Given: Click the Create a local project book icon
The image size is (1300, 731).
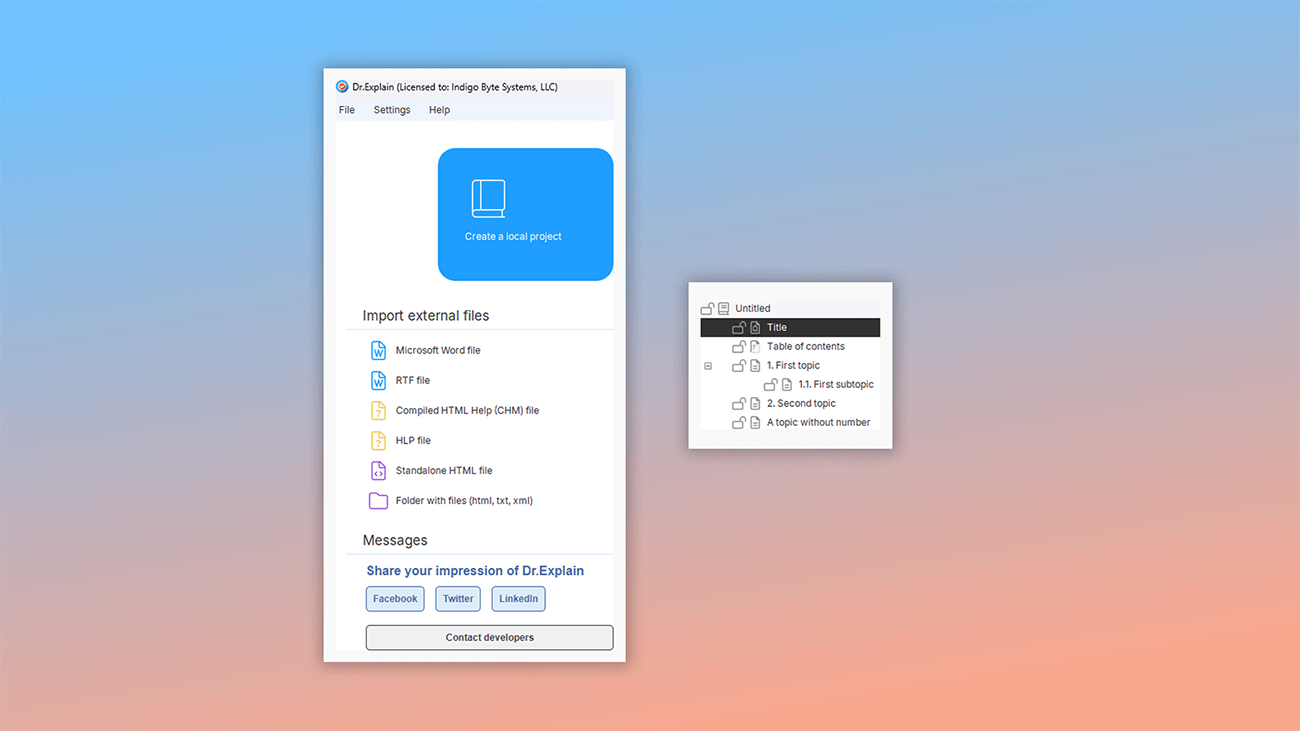Looking at the screenshot, I should (x=489, y=198).
